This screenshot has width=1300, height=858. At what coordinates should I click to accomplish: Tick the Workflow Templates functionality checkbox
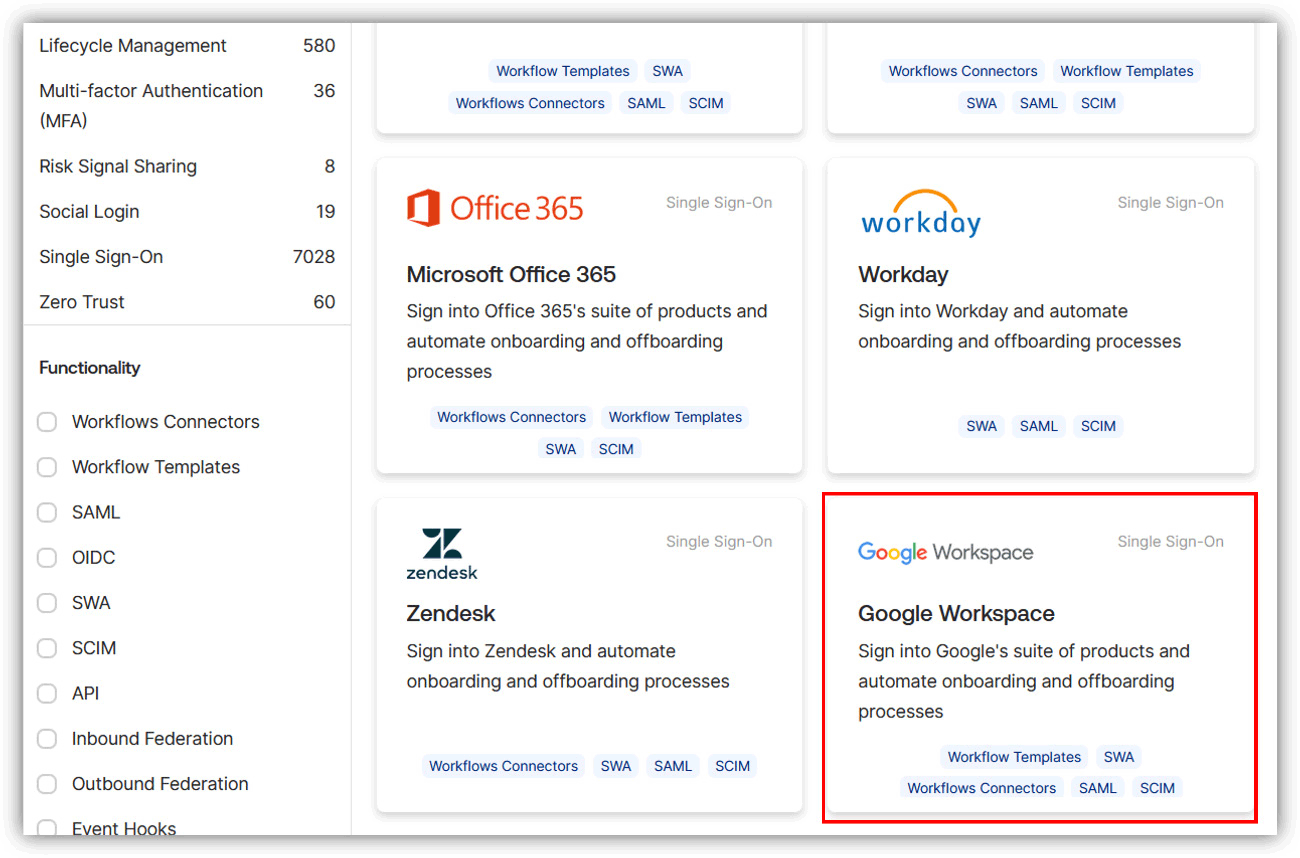[47, 467]
